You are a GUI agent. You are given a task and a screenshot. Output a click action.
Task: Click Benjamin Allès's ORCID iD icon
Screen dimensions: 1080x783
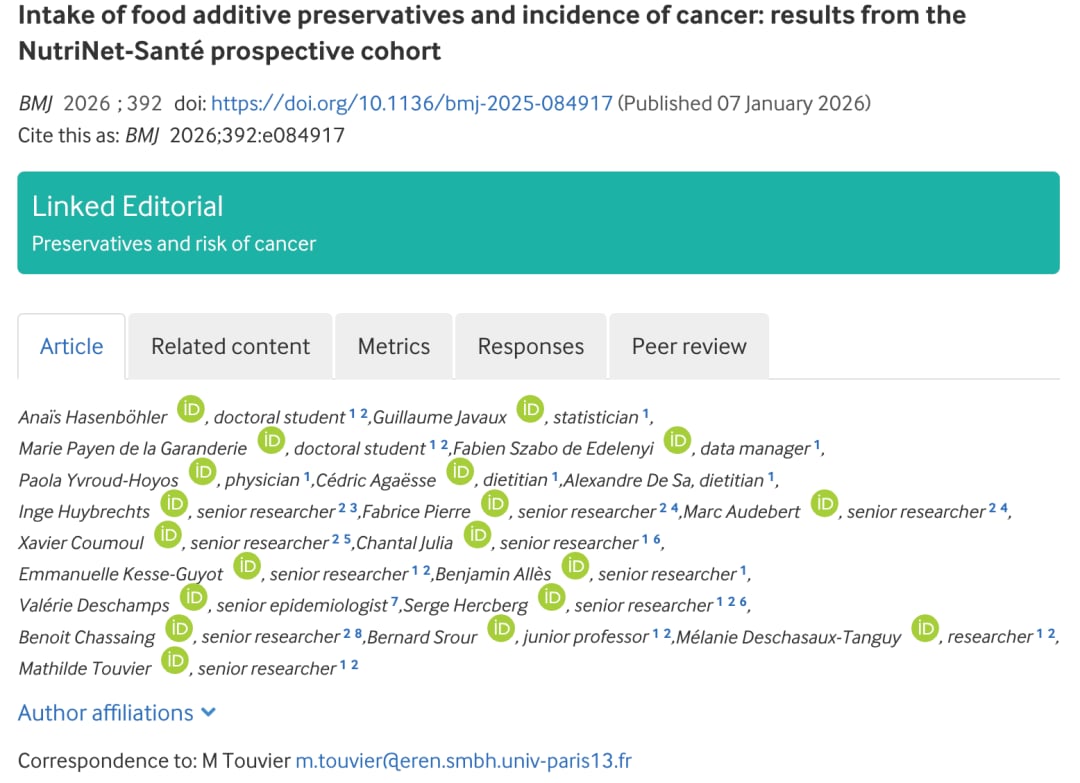coord(575,567)
